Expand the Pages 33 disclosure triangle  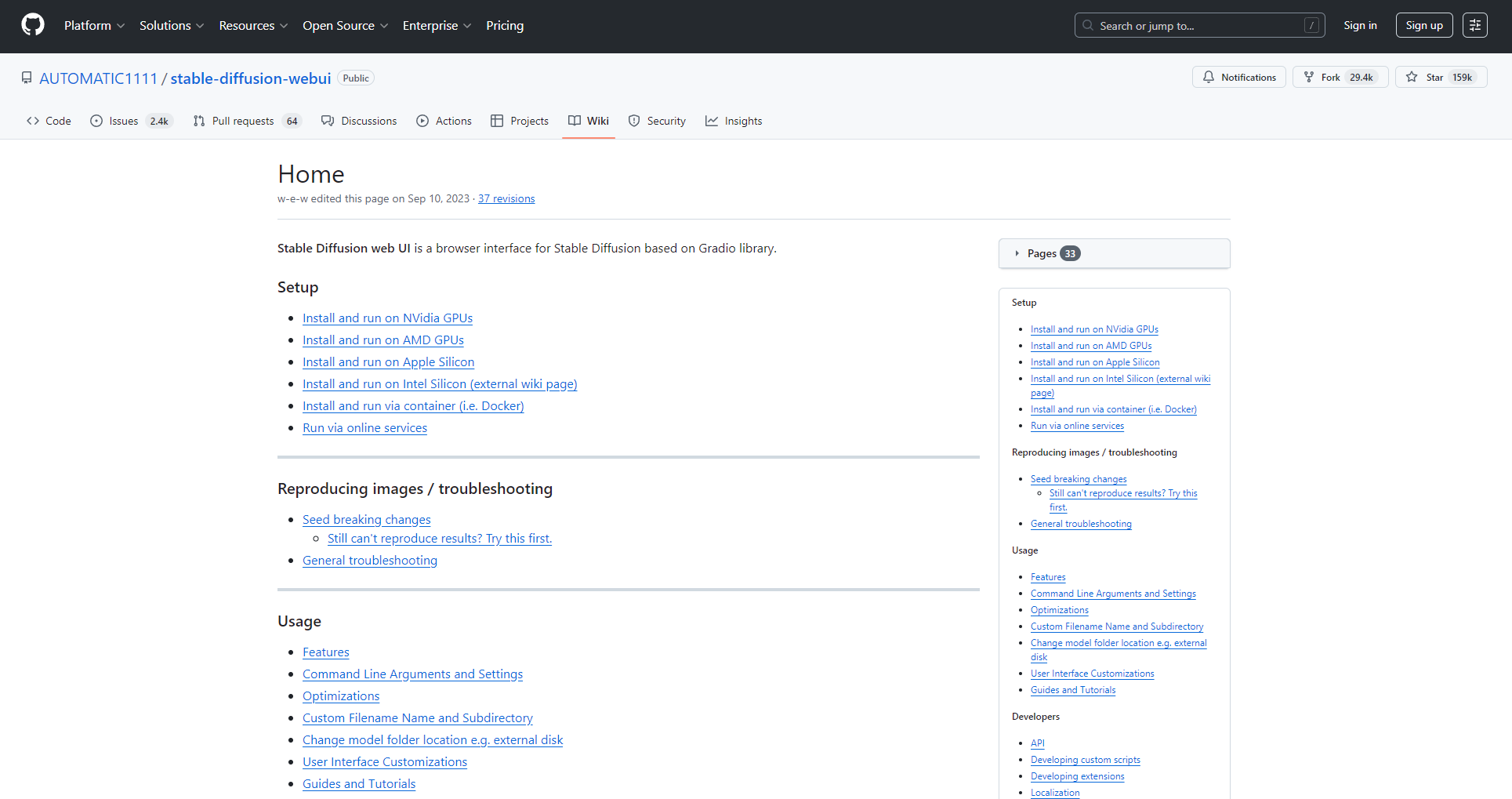(1017, 253)
